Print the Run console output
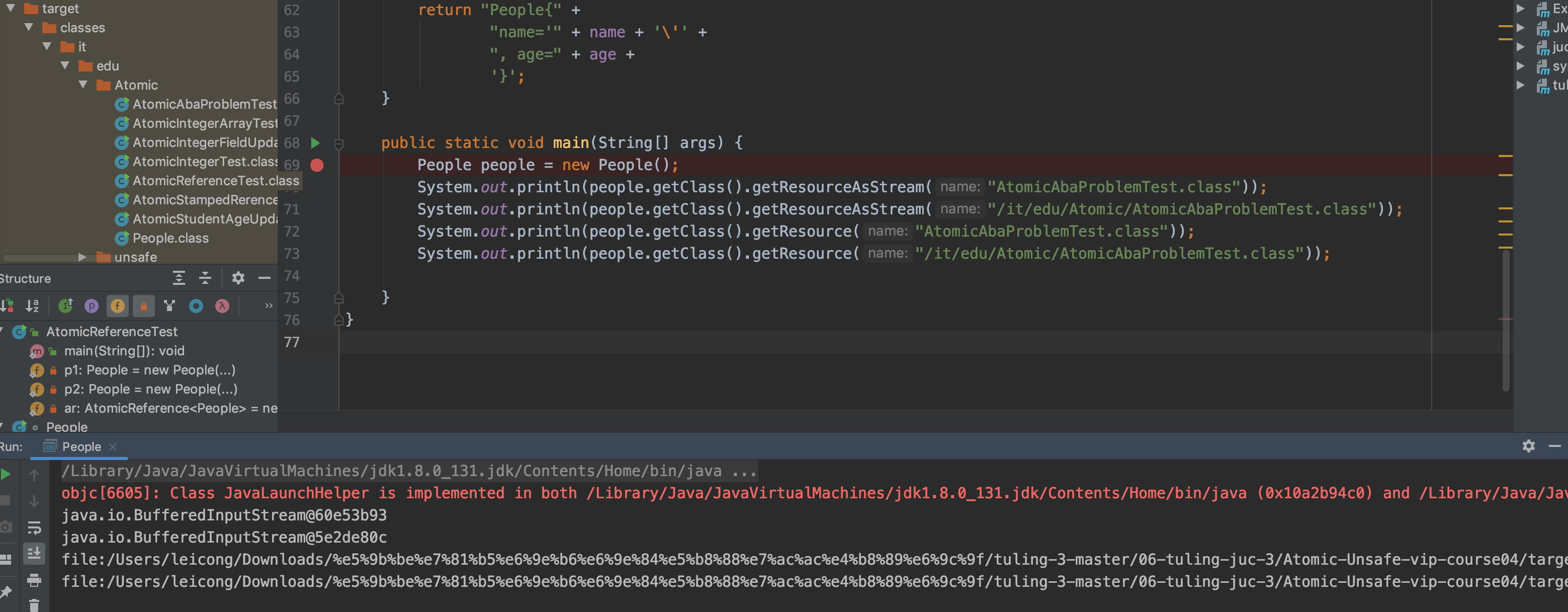The image size is (1568, 612). [34, 580]
